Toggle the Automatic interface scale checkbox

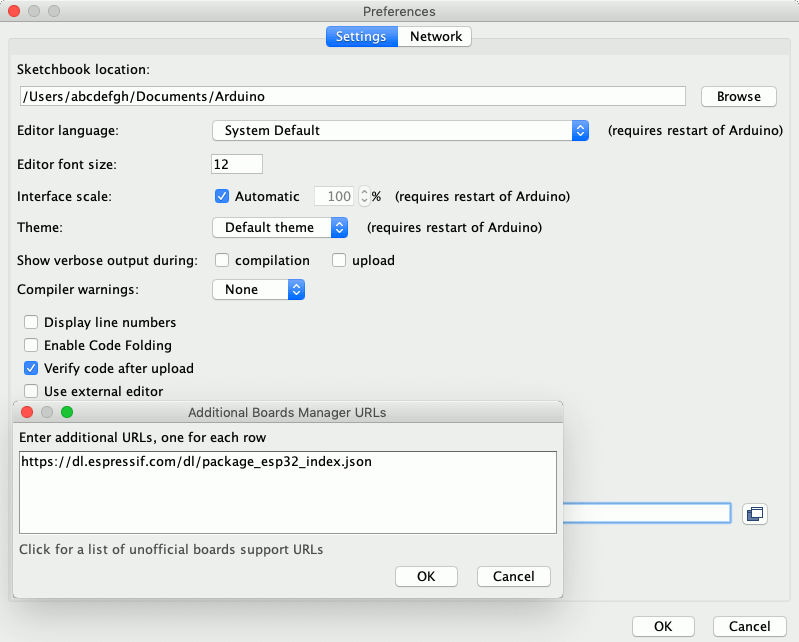tap(223, 197)
